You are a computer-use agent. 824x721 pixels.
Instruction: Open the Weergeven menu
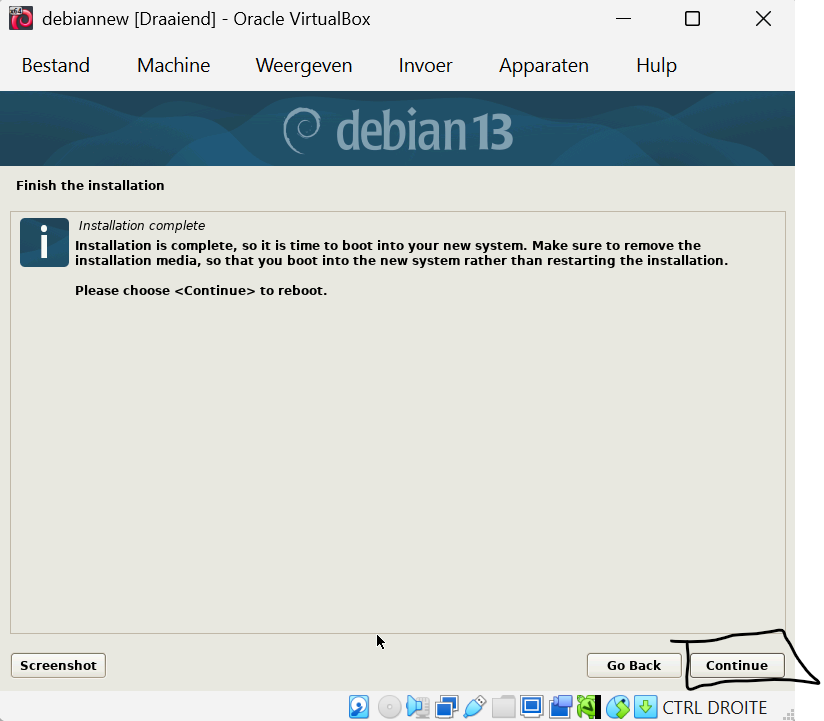point(304,66)
